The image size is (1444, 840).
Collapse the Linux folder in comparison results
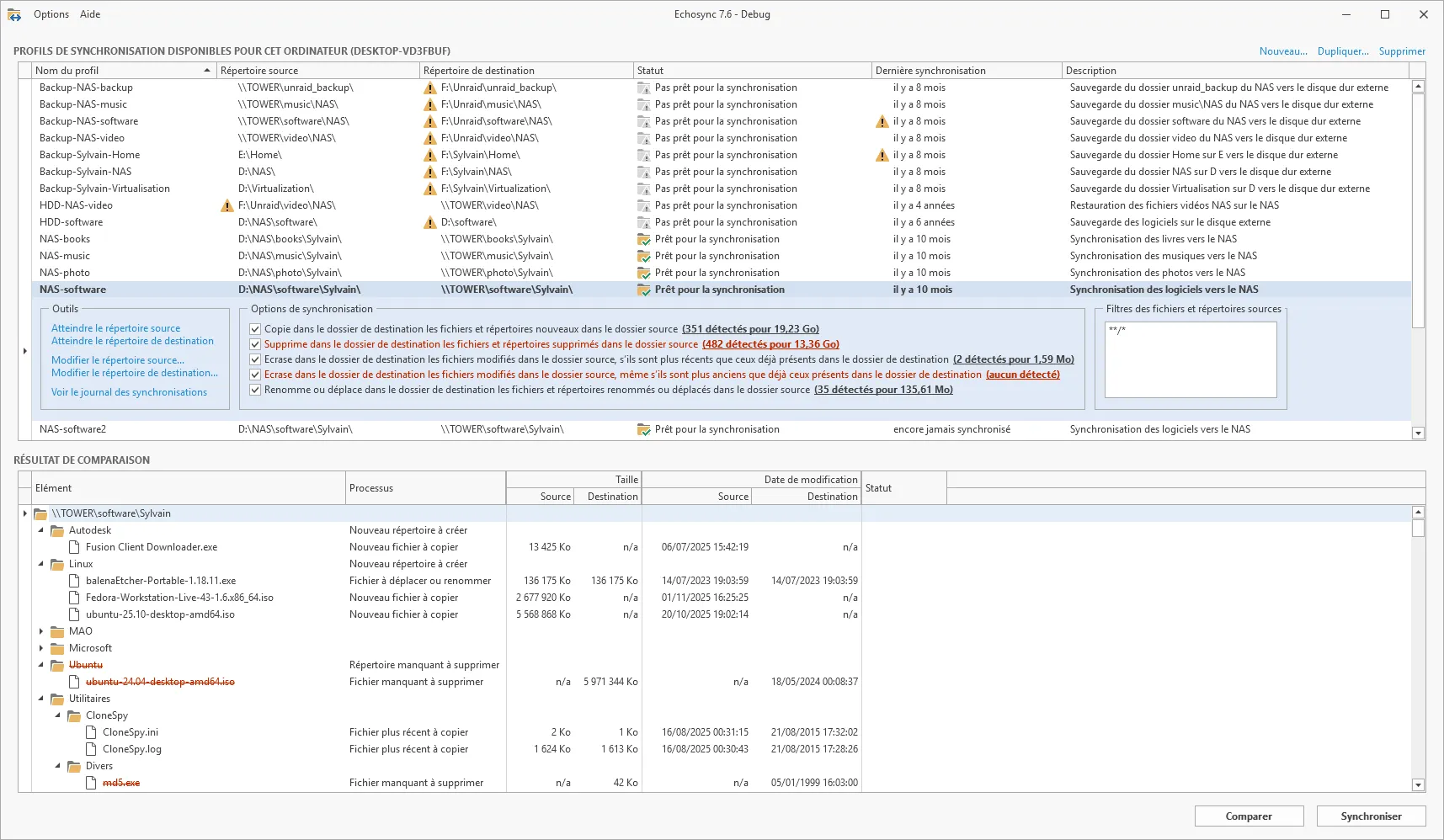click(41, 564)
